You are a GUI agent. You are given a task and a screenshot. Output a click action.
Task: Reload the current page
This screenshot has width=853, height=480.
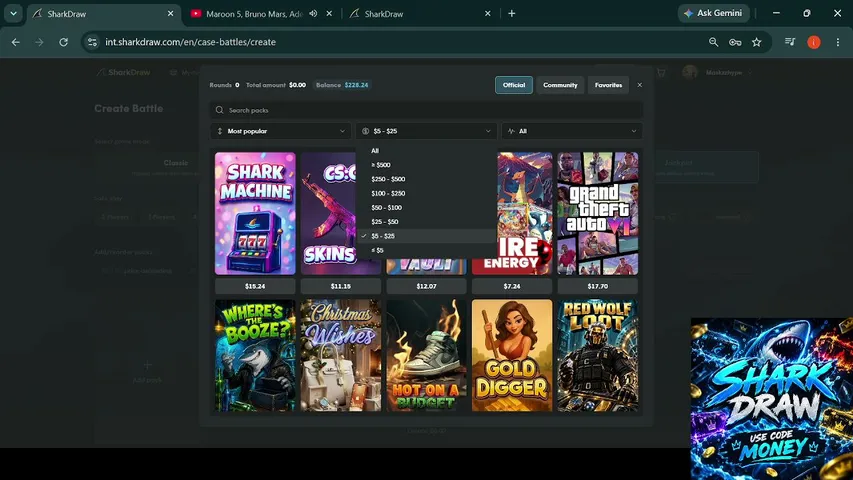click(x=64, y=42)
